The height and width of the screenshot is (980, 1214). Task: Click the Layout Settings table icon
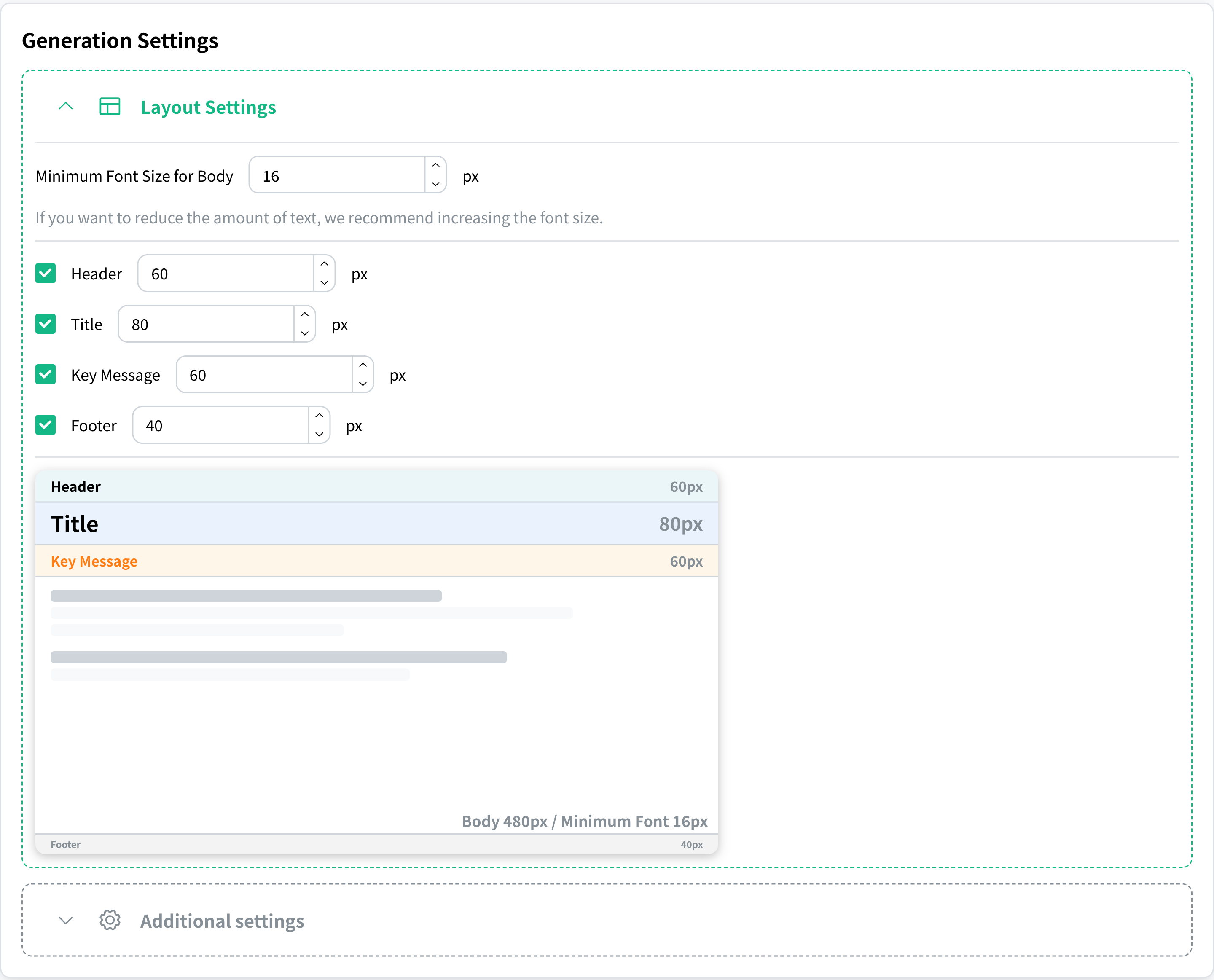(110, 106)
